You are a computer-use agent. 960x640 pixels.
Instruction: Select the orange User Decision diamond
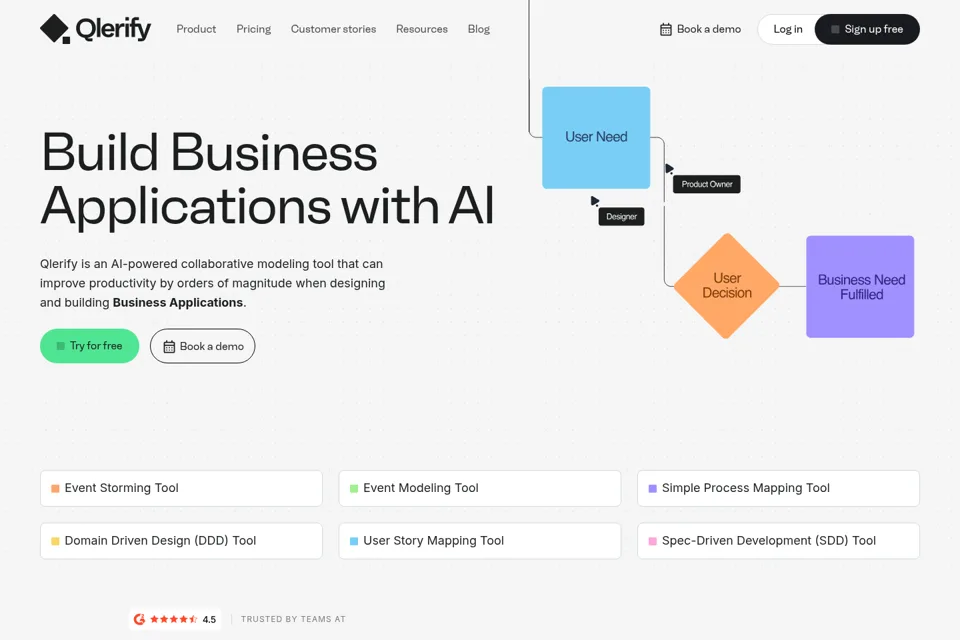click(x=727, y=286)
